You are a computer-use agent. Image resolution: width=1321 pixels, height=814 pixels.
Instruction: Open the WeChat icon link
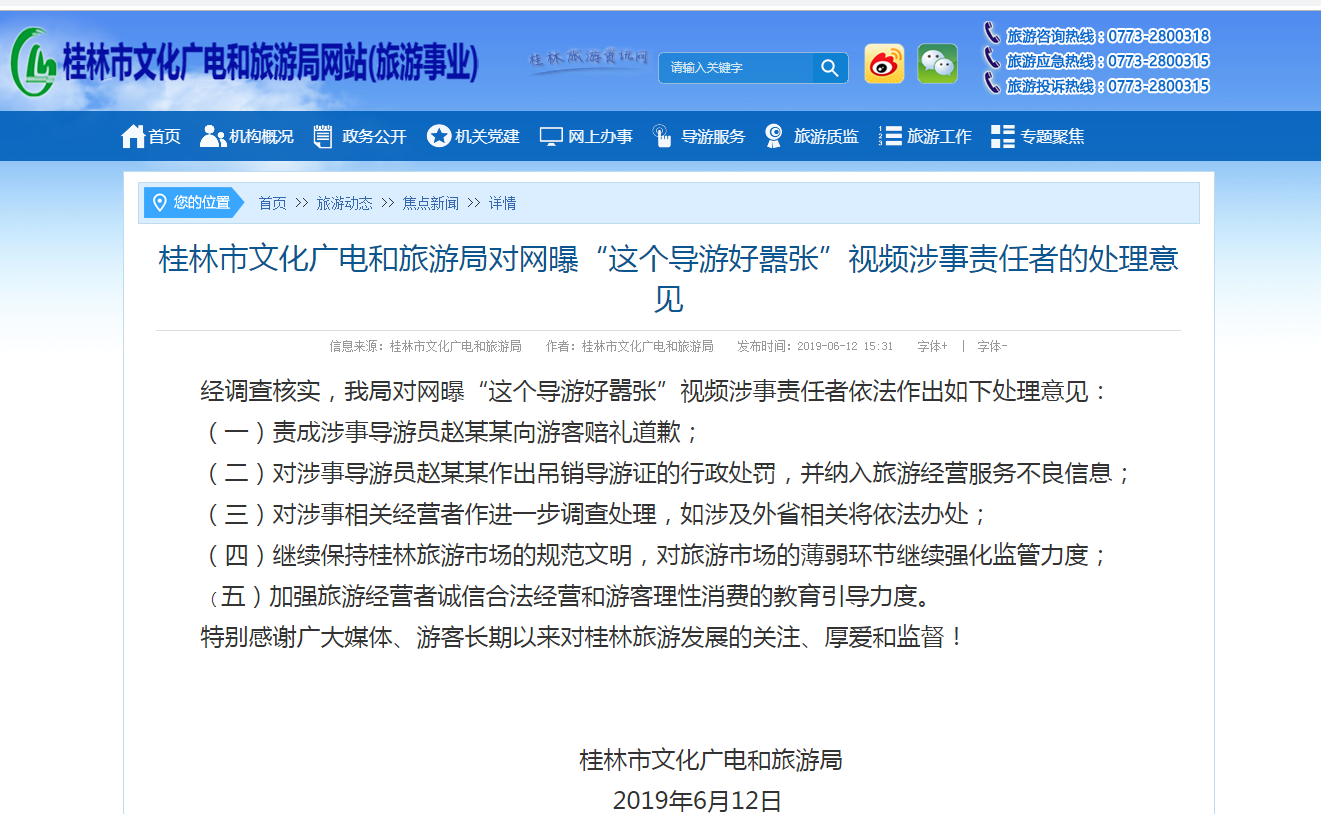tap(937, 64)
